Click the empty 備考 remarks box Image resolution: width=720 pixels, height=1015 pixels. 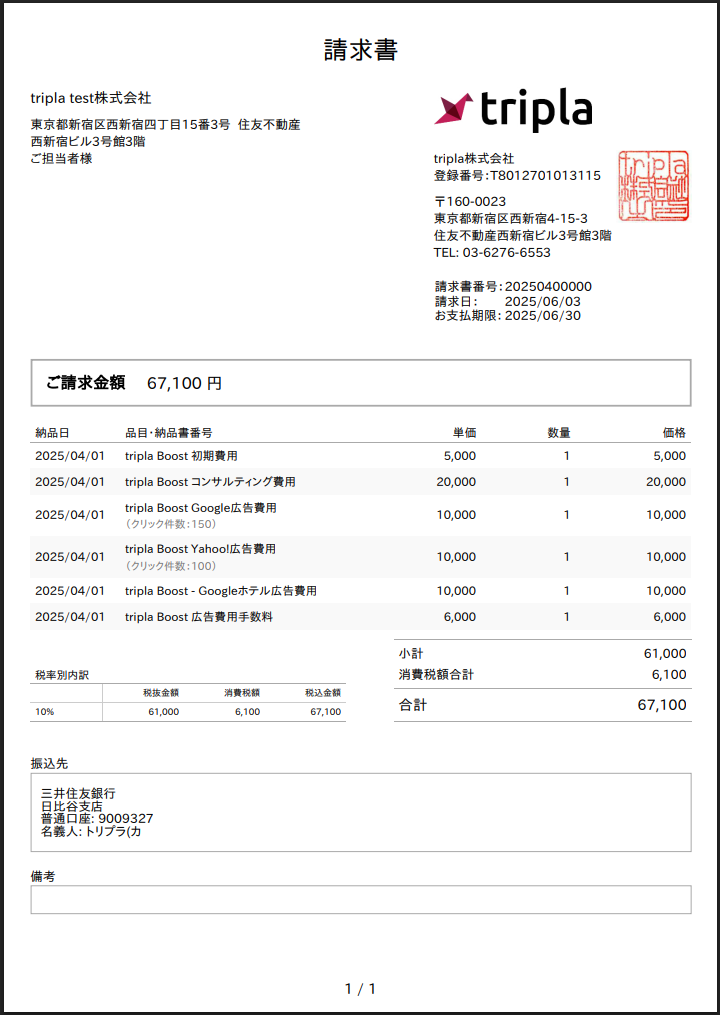tap(361, 900)
